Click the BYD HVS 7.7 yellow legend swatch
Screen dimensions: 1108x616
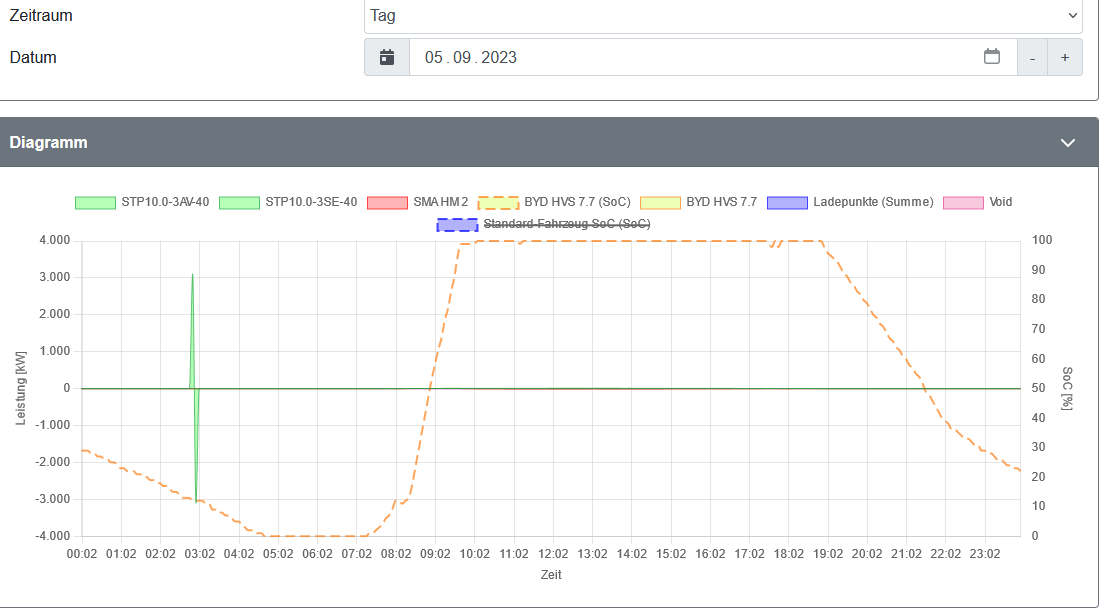coord(659,202)
